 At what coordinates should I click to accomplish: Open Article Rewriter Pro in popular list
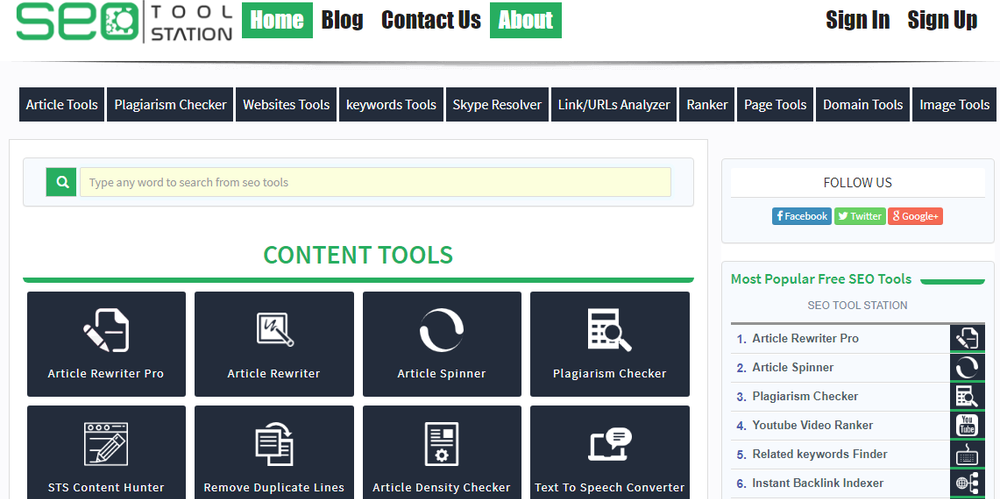coord(805,339)
